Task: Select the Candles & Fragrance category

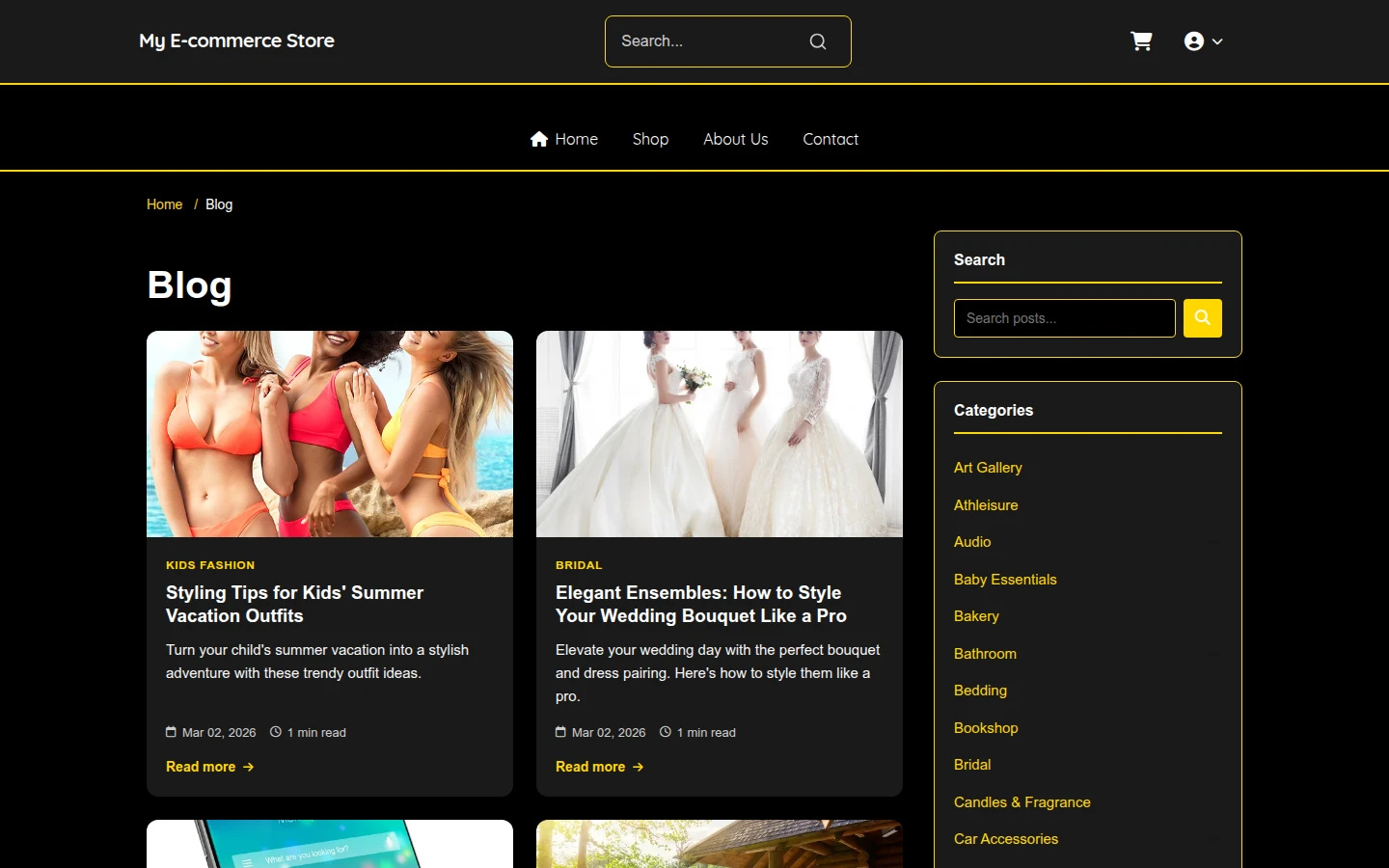Action: [1022, 802]
